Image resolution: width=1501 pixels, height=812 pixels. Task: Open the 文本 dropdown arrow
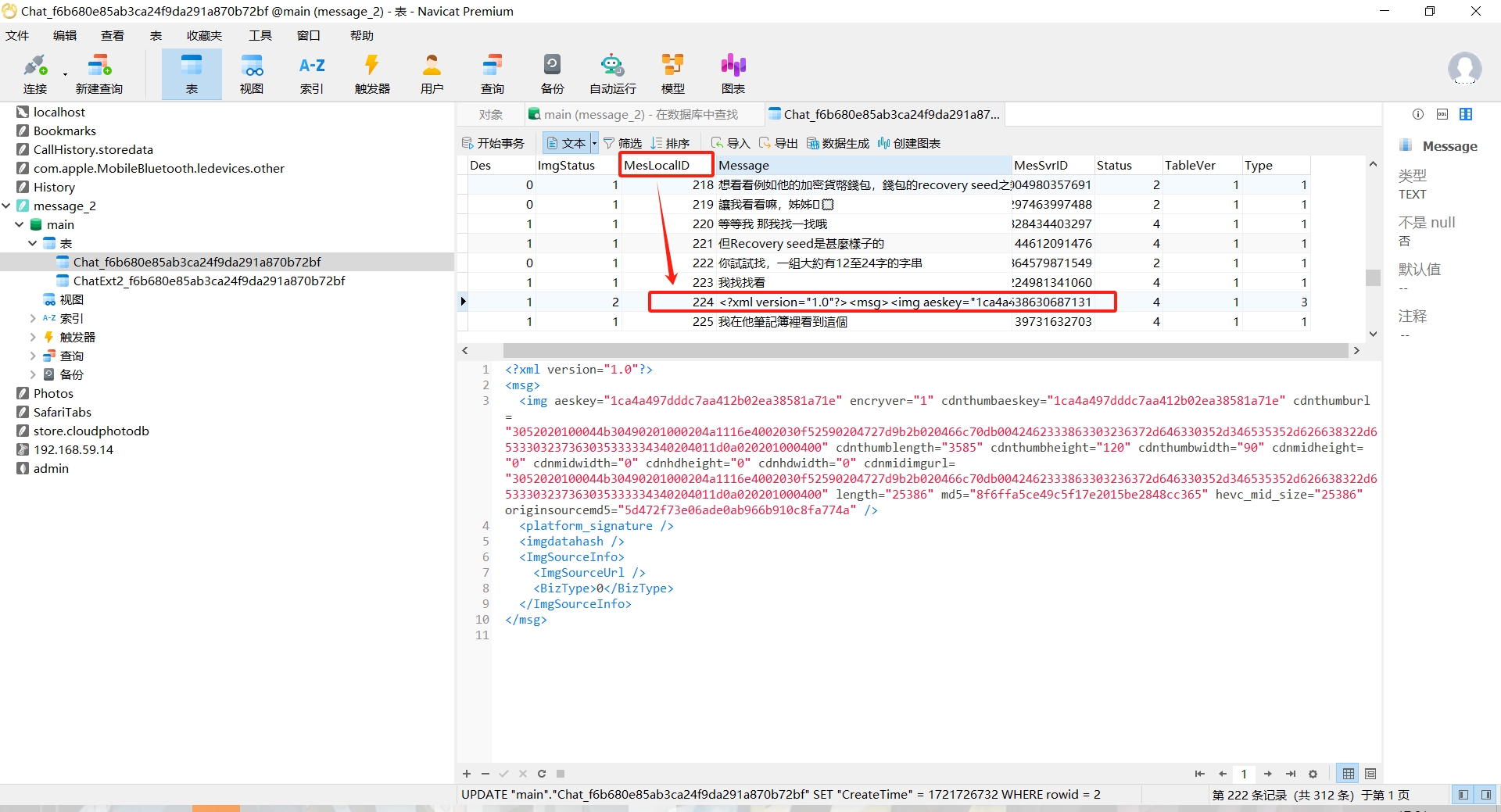coord(594,143)
